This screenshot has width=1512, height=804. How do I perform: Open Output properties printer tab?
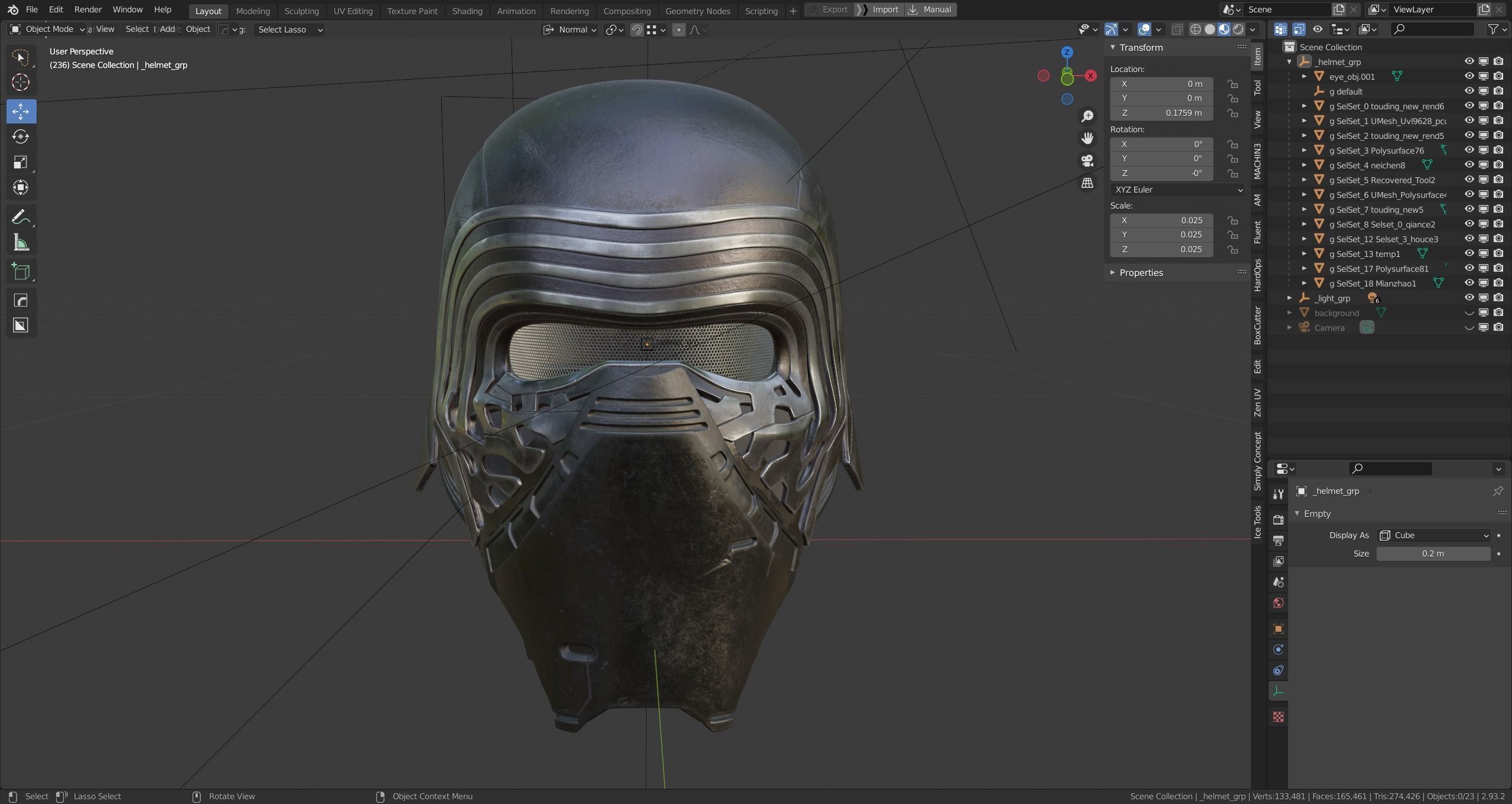click(1278, 541)
